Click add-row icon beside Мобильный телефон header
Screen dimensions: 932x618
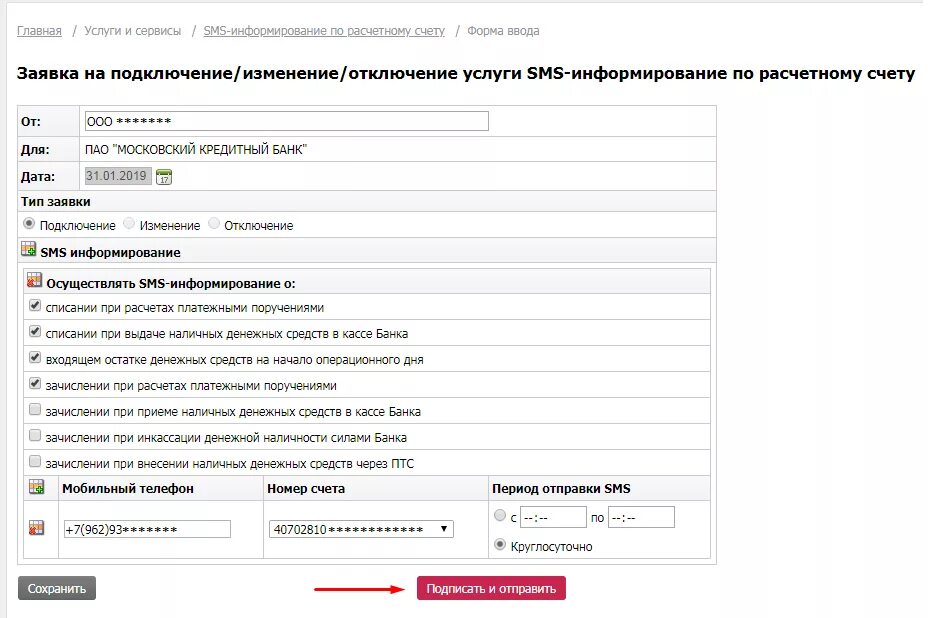(x=36, y=487)
